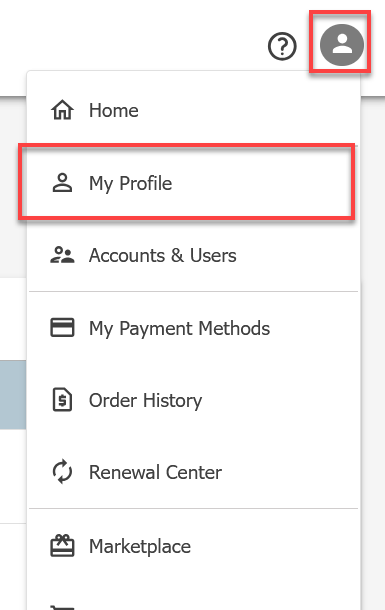Open the Renewal Center
This screenshot has width=385, height=610.
194,472
